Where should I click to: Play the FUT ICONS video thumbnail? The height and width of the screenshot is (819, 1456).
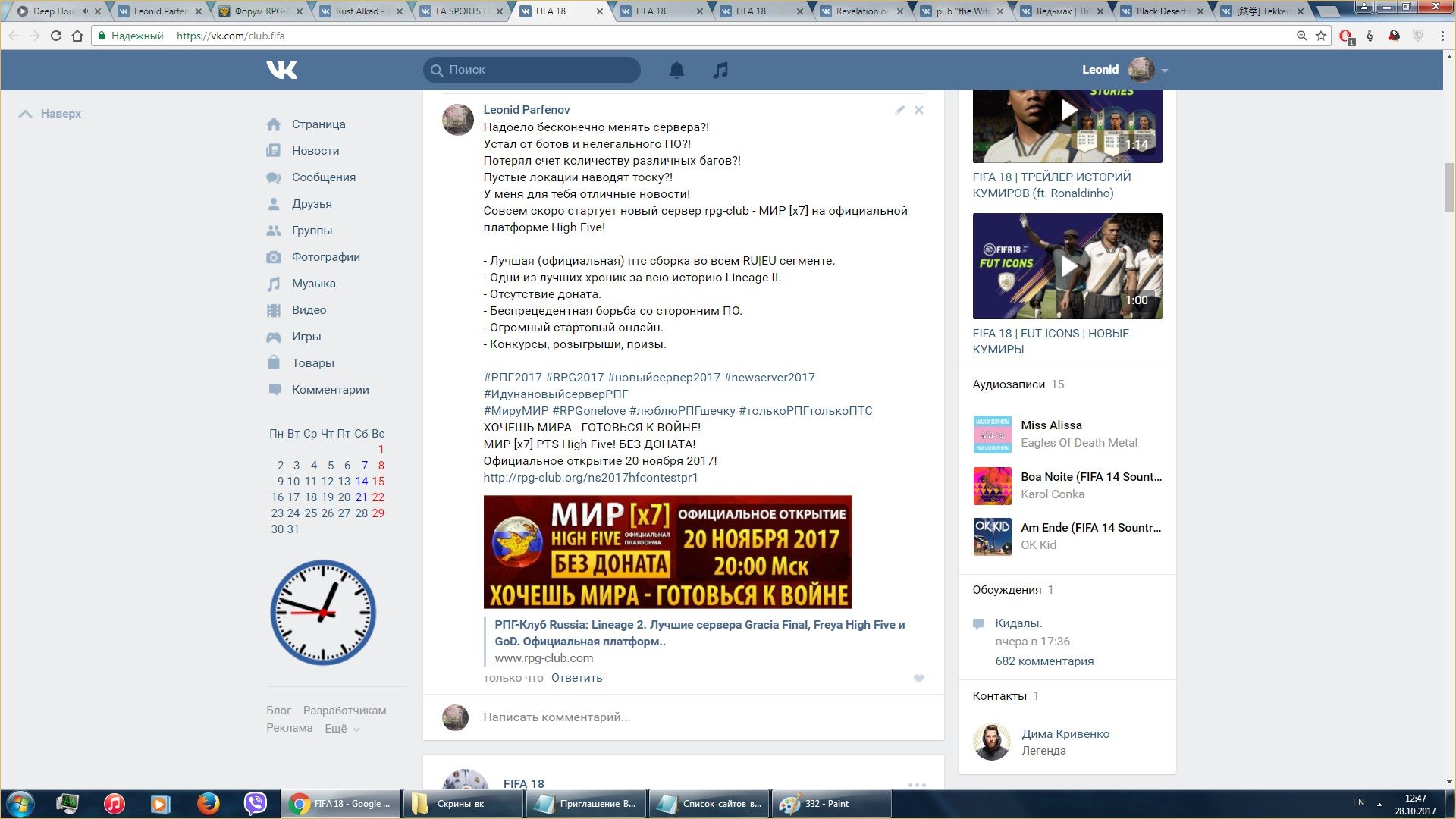click(x=1067, y=265)
